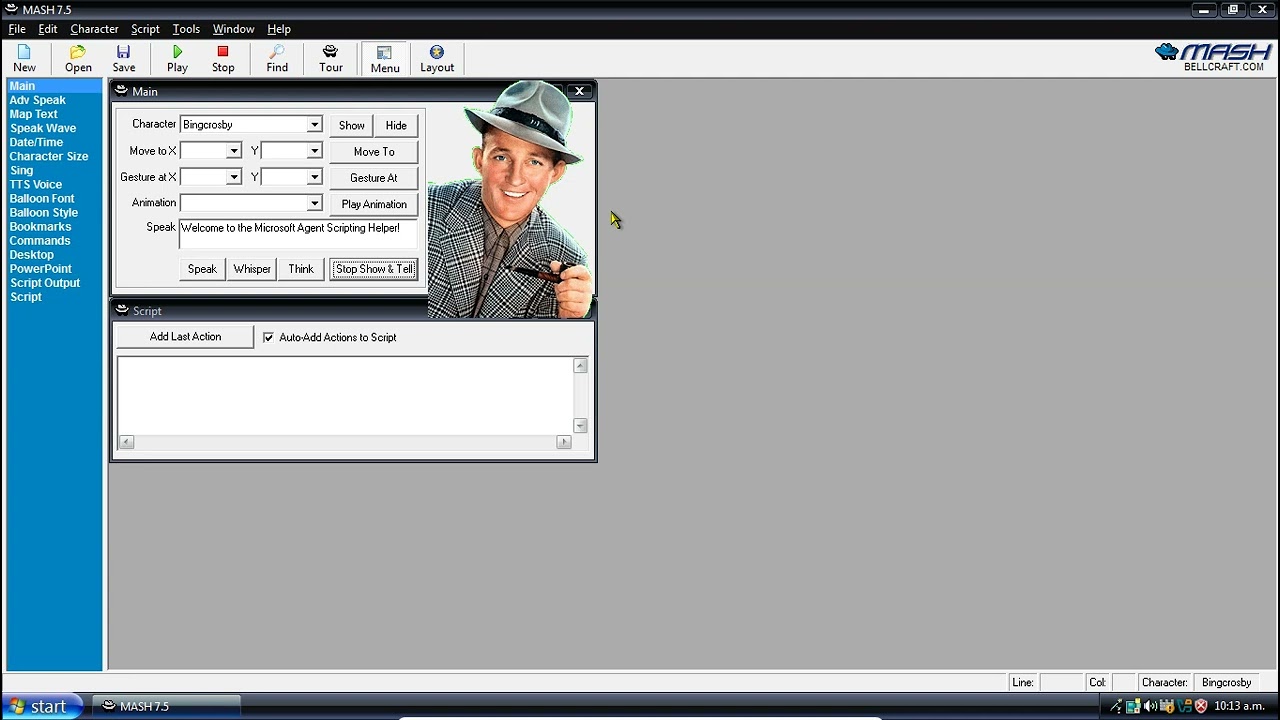
Task: Open the Windows Start menu
Action: pyautogui.click(x=40, y=706)
